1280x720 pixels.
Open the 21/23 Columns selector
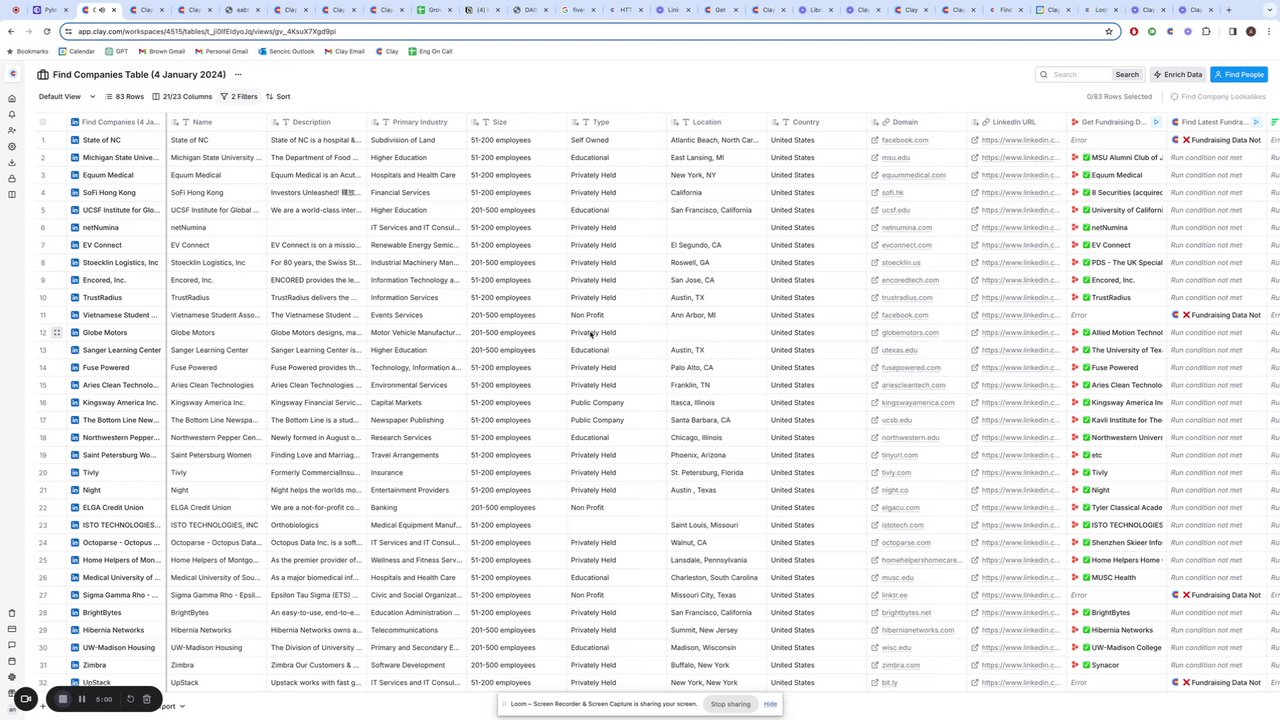[182, 97]
